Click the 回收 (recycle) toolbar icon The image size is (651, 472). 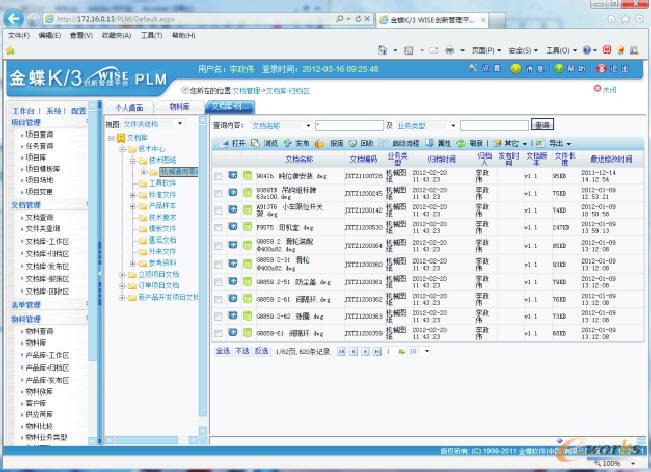[x=352, y=143]
